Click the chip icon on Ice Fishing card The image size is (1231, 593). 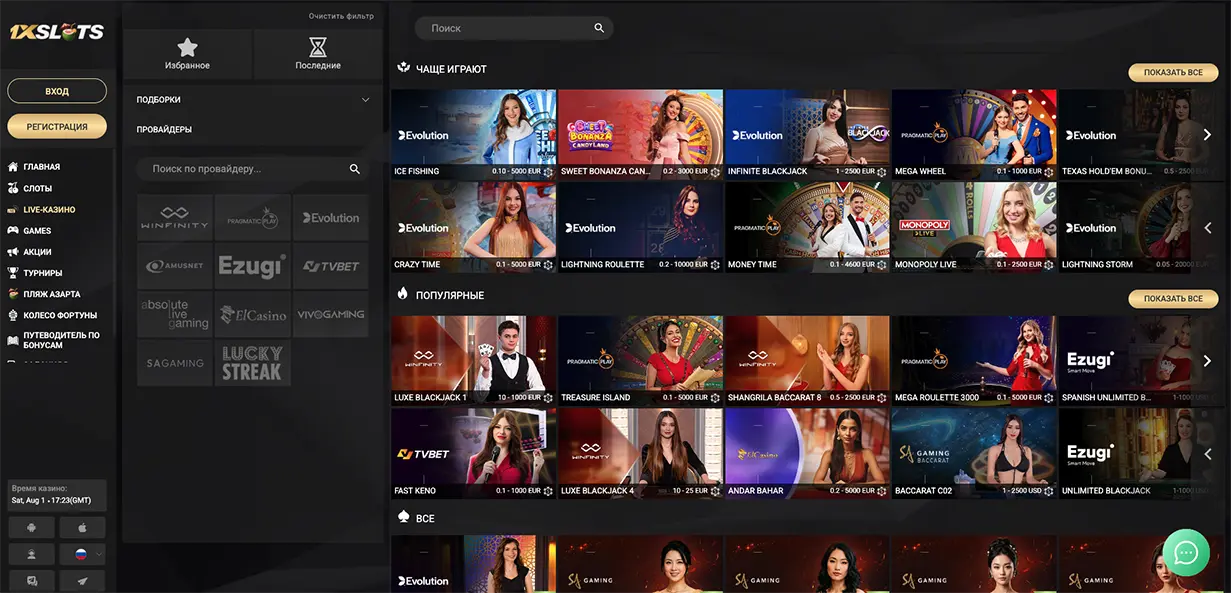(548, 172)
